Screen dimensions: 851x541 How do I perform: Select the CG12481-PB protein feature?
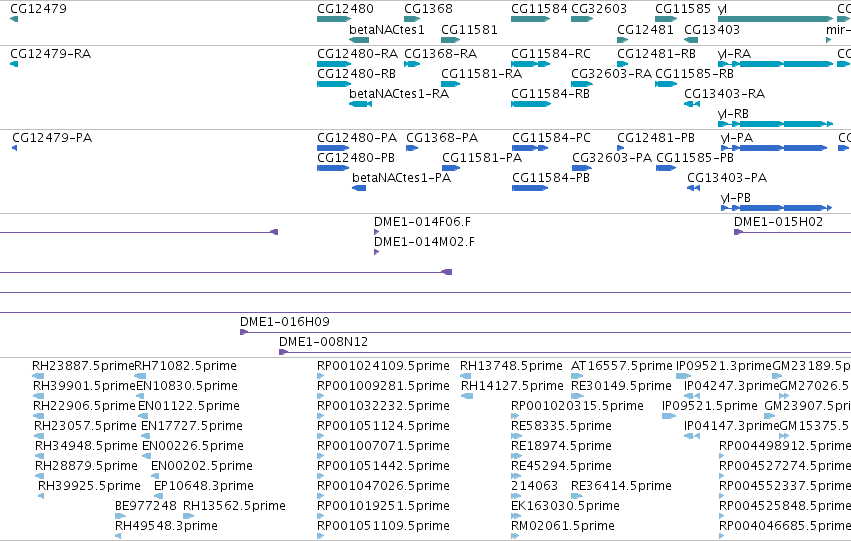[x=620, y=148]
